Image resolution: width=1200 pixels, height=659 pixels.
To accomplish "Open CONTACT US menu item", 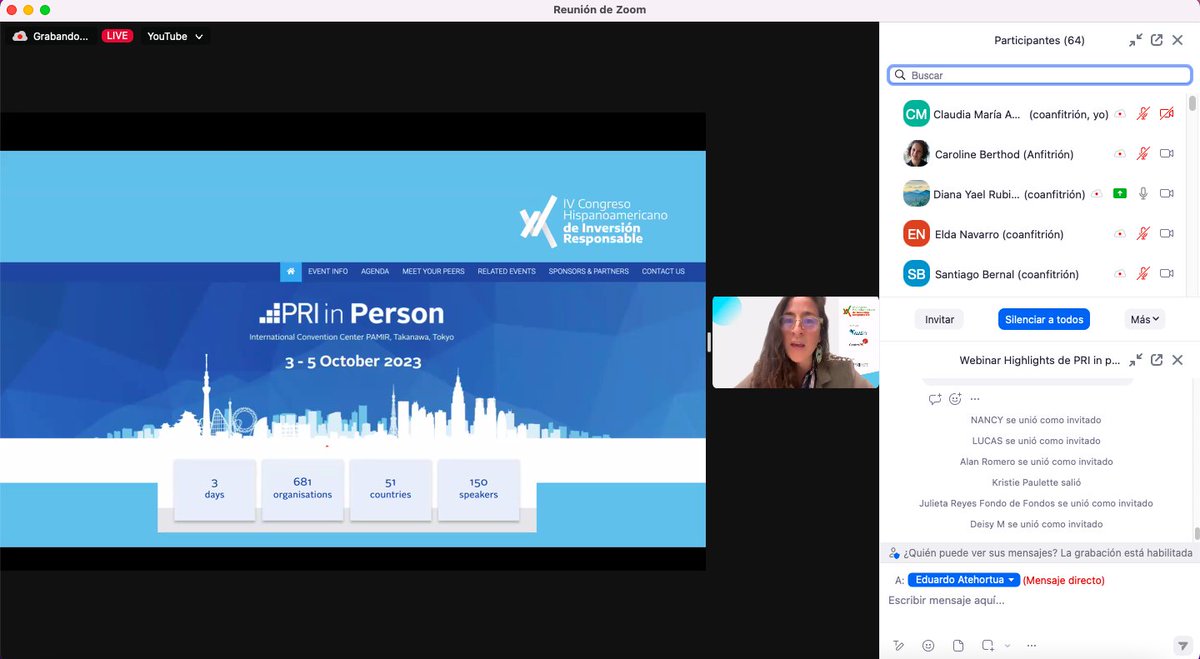I will point(663,271).
